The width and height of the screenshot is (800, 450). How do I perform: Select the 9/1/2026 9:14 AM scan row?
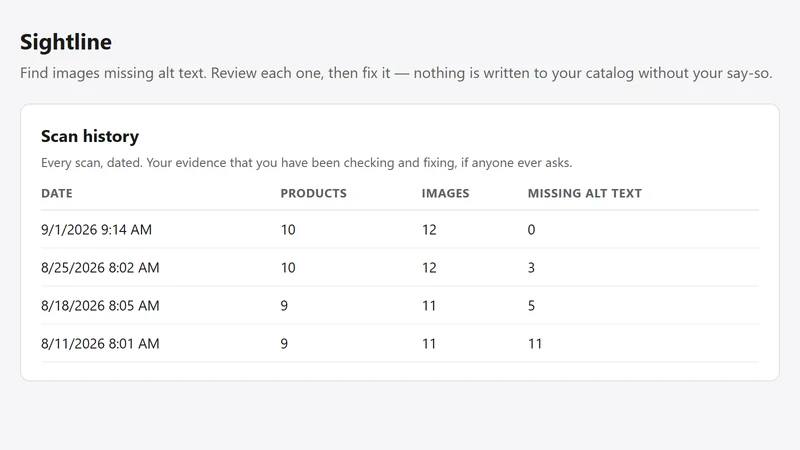[x=400, y=230]
